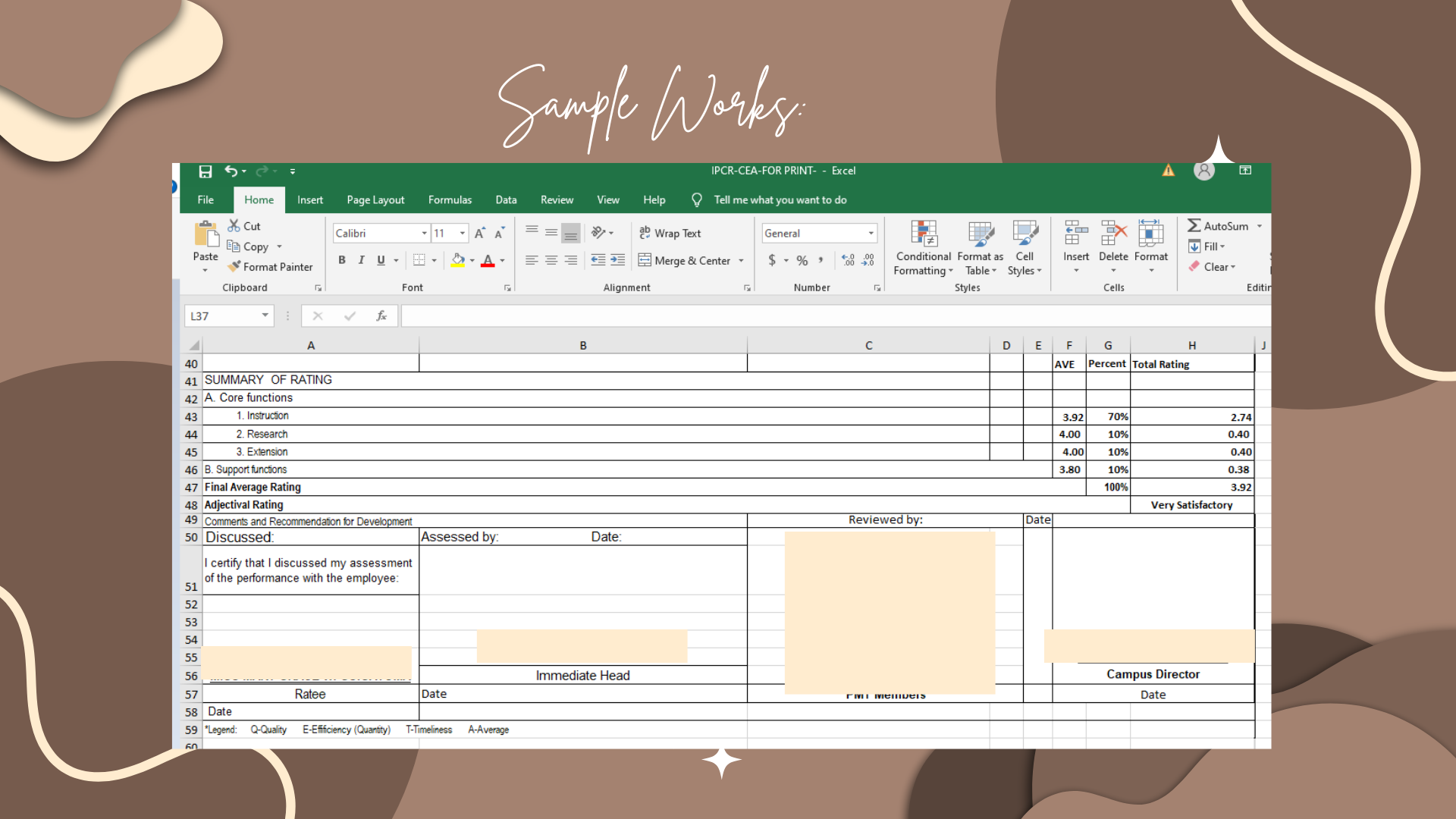Click AutoSum sigma button
Image resolution: width=1456 pixels, height=819 pixels.
click(x=1218, y=226)
